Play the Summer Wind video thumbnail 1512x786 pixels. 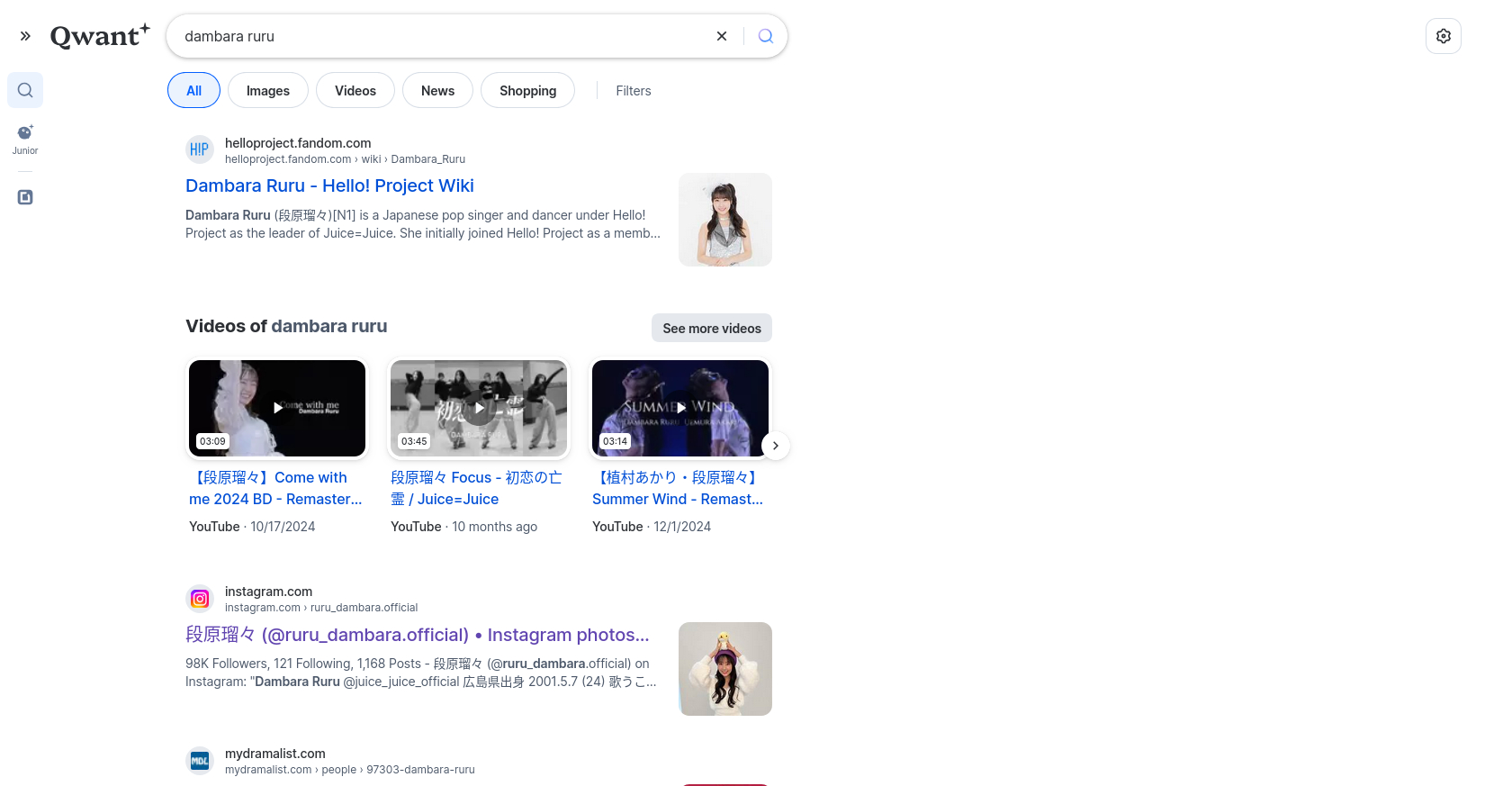[x=680, y=408]
